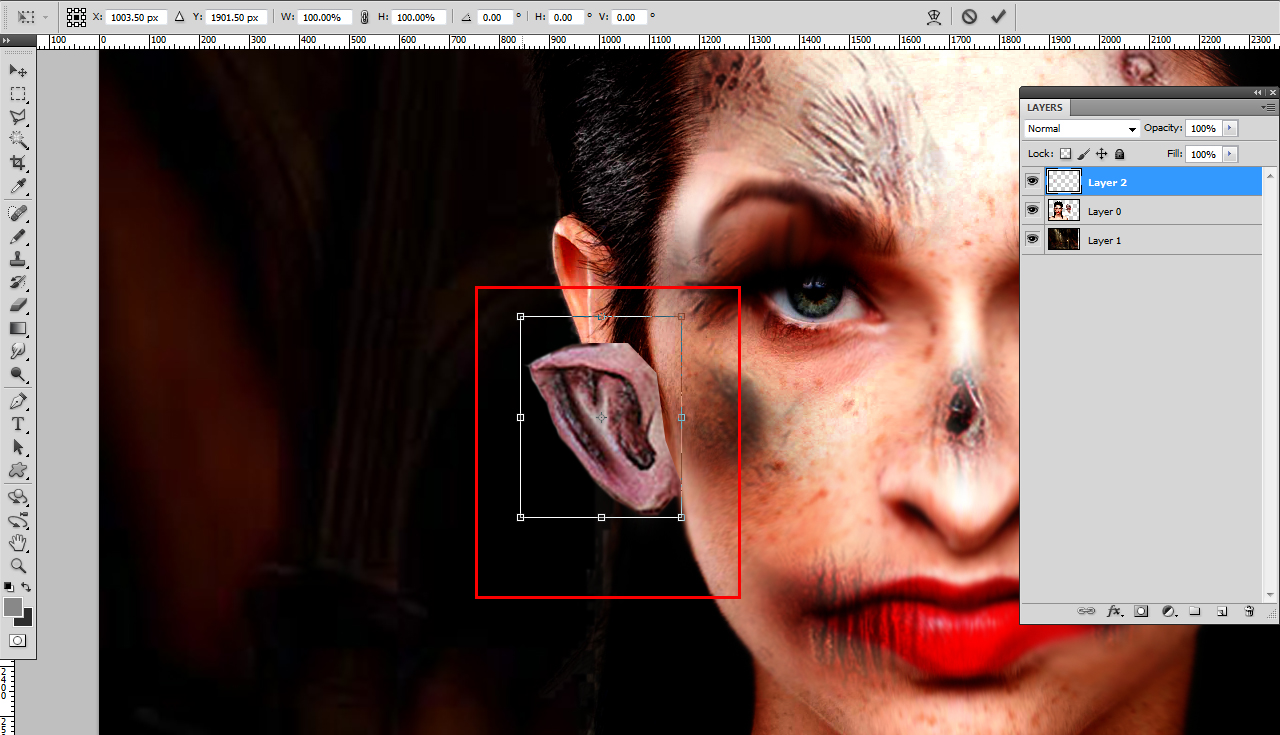The width and height of the screenshot is (1280, 735).
Task: Click the Y position field
Action: 237,17
